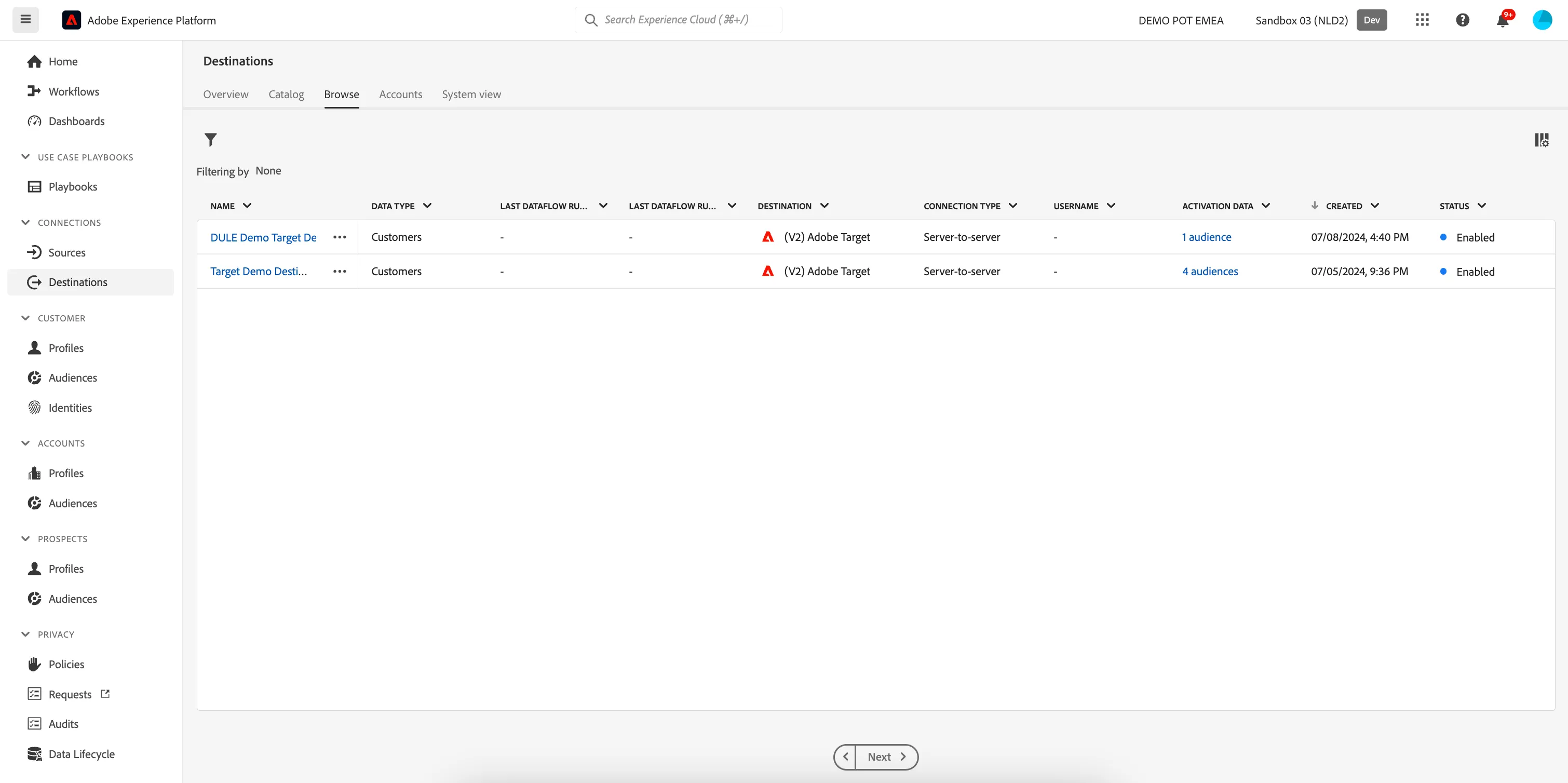Open Target Demo Desti... destination
Image resolution: width=1568 pixels, height=783 pixels.
coord(259,272)
